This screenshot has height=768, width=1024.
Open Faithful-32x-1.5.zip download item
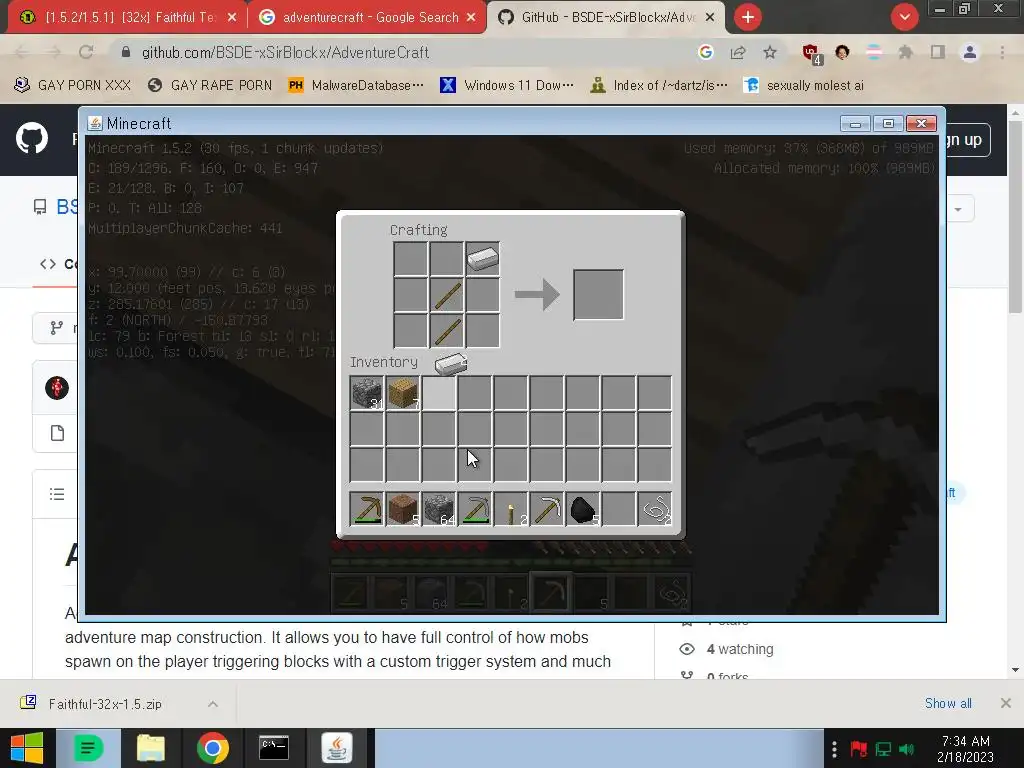click(x=104, y=703)
